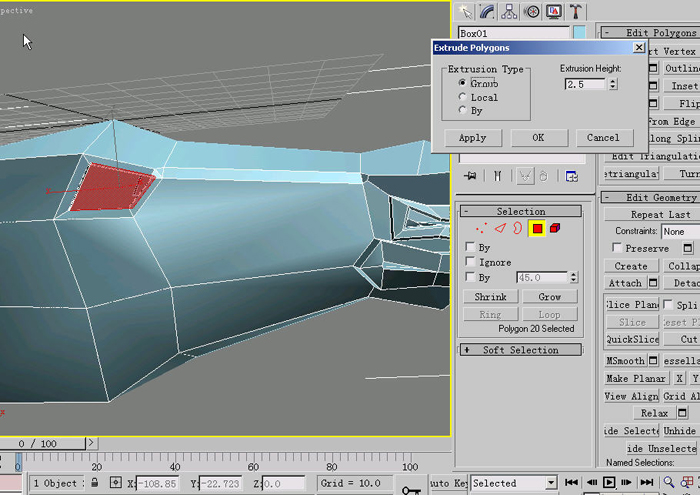Select By extrusion type radio in dialog
The image size is (700, 495).
coord(462,110)
